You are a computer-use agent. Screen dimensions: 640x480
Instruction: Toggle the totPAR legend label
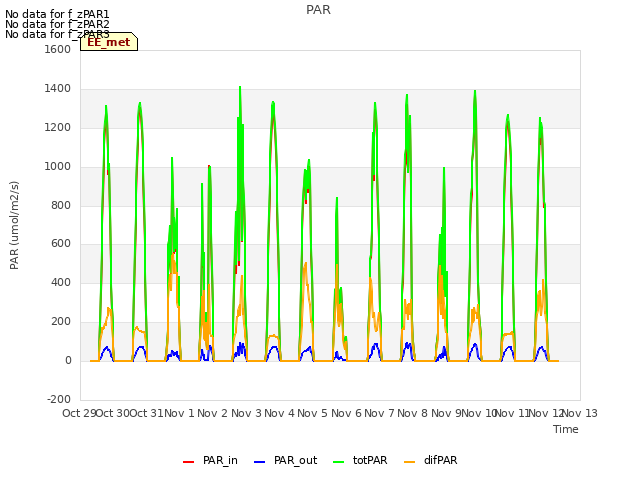370,460
